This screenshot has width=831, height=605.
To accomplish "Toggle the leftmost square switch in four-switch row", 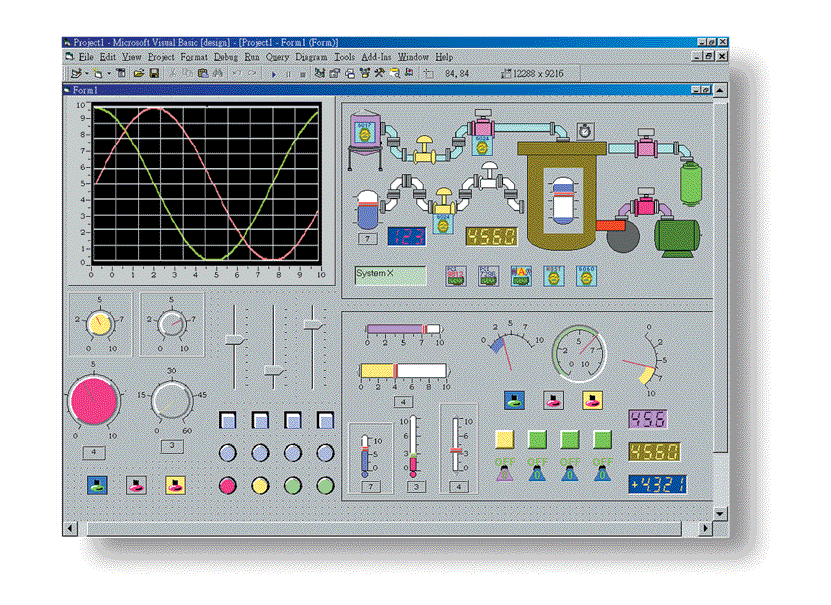I will pyautogui.click(x=228, y=420).
